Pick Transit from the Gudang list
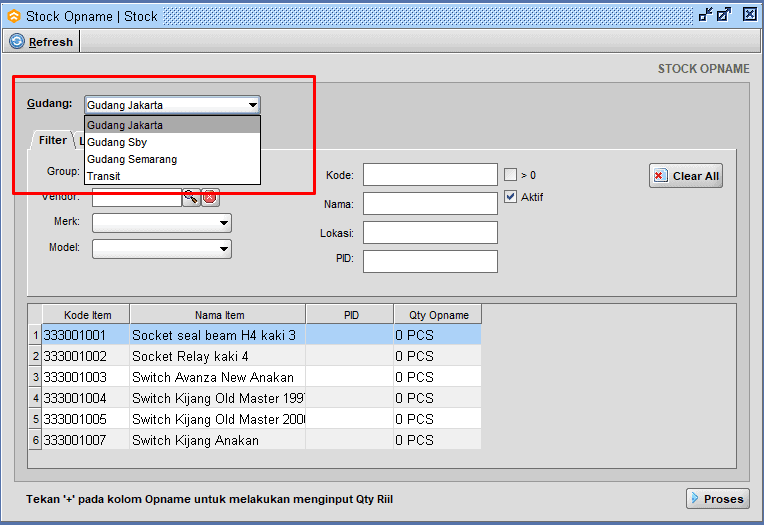 [x=103, y=176]
